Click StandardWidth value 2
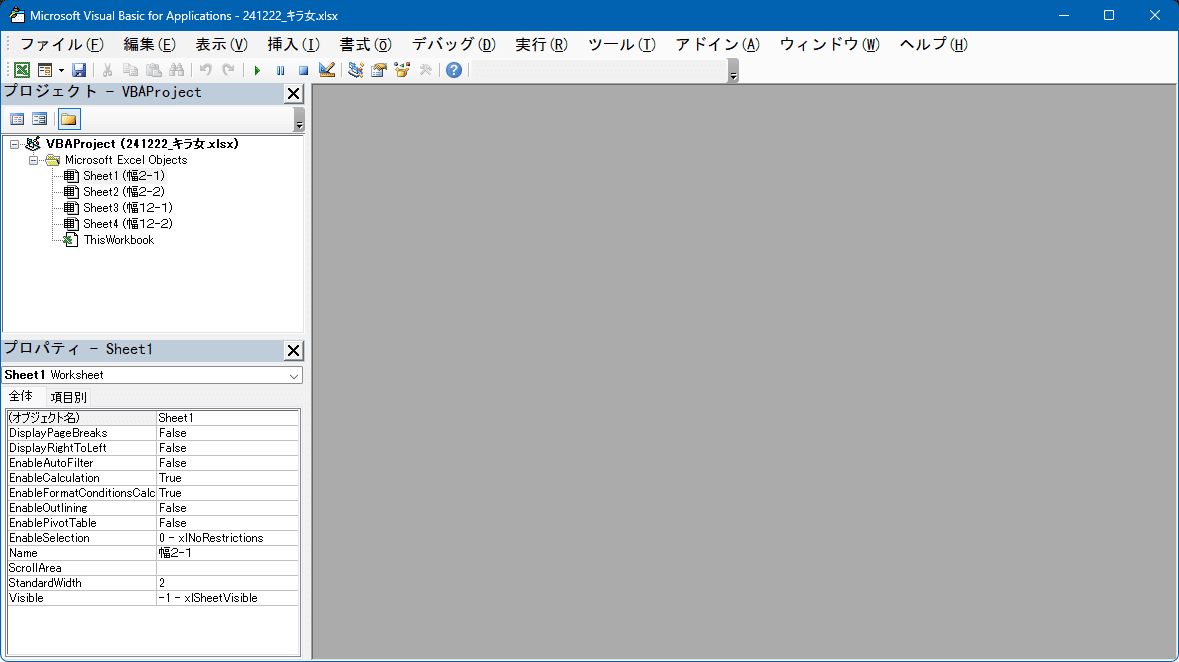This screenshot has height=662, width=1179. tap(227, 583)
